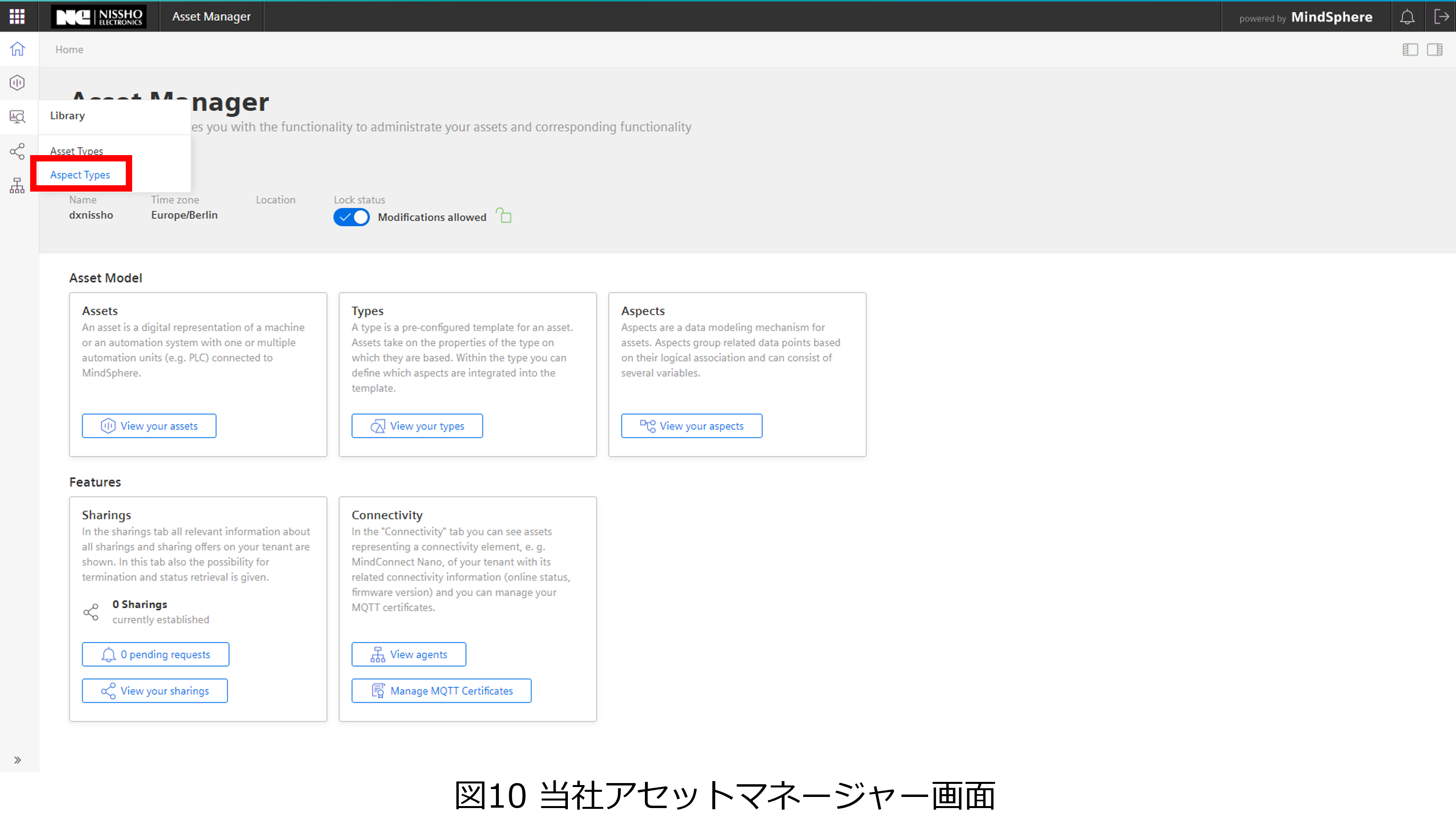
Task: Click the View your aspects button
Action: pos(691,426)
